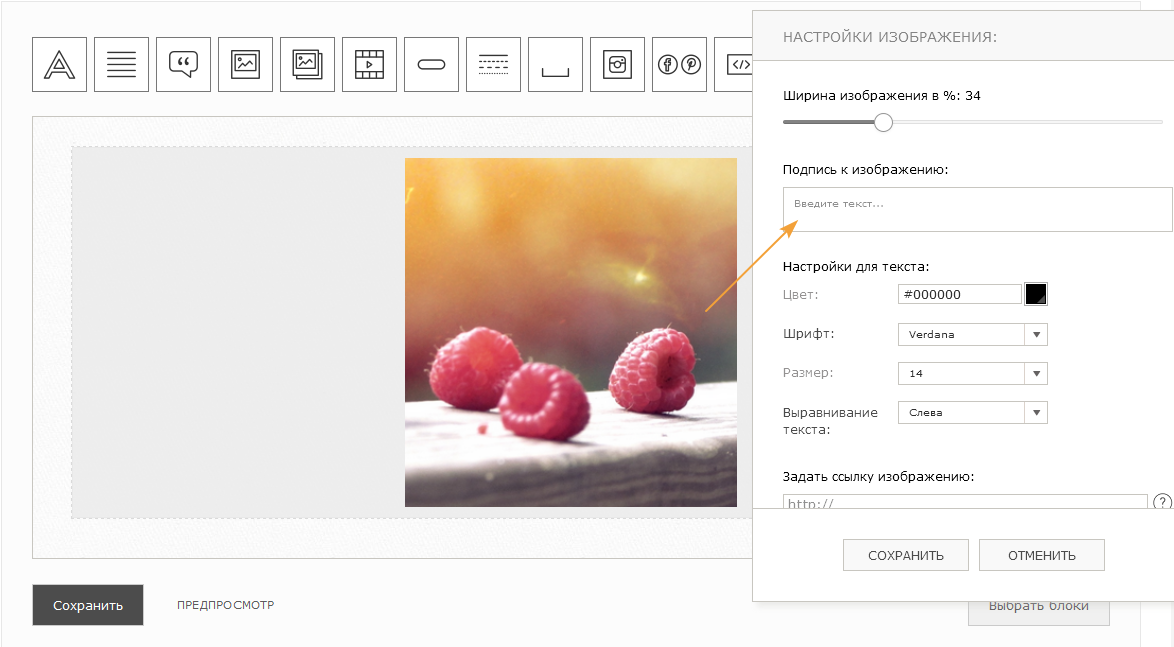Click the Шрифт label
The image size is (1174, 647).
809,334
